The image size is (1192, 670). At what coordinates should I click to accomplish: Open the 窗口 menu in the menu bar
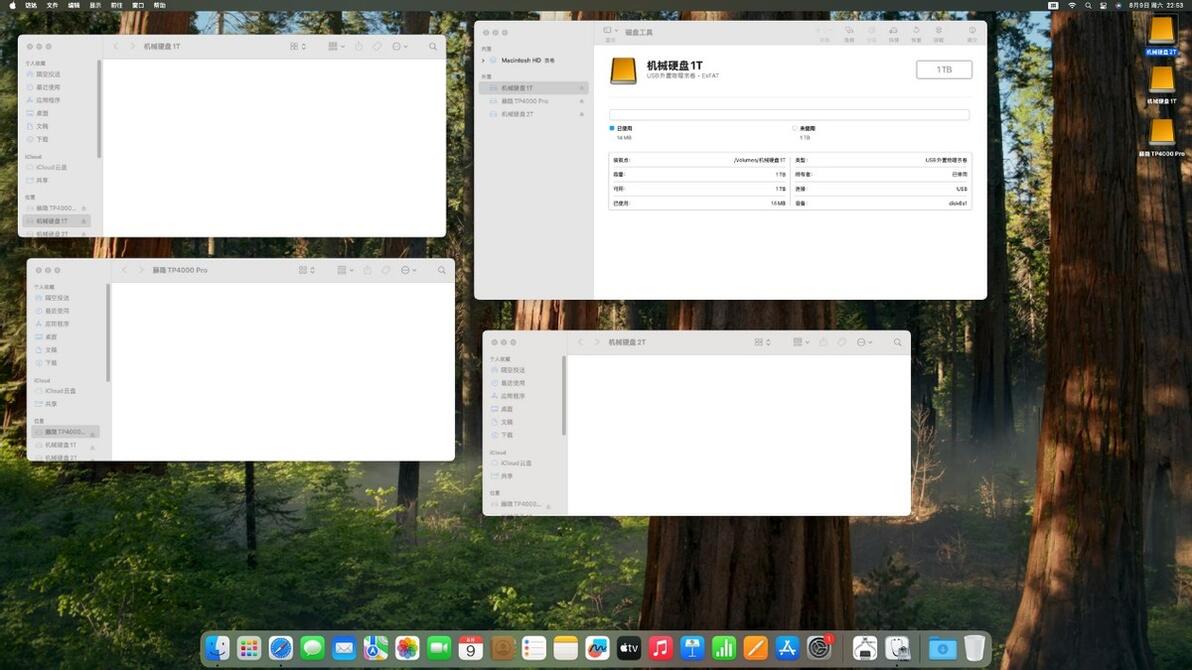(138, 5)
